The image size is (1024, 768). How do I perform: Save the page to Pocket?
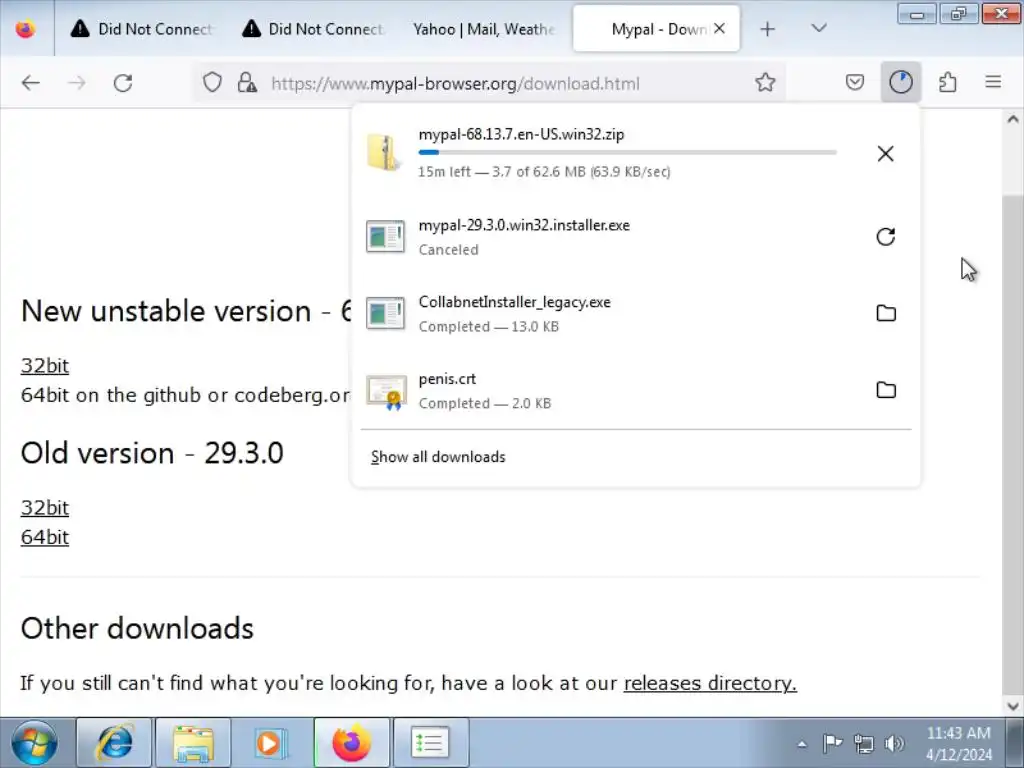[x=855, y=82]
